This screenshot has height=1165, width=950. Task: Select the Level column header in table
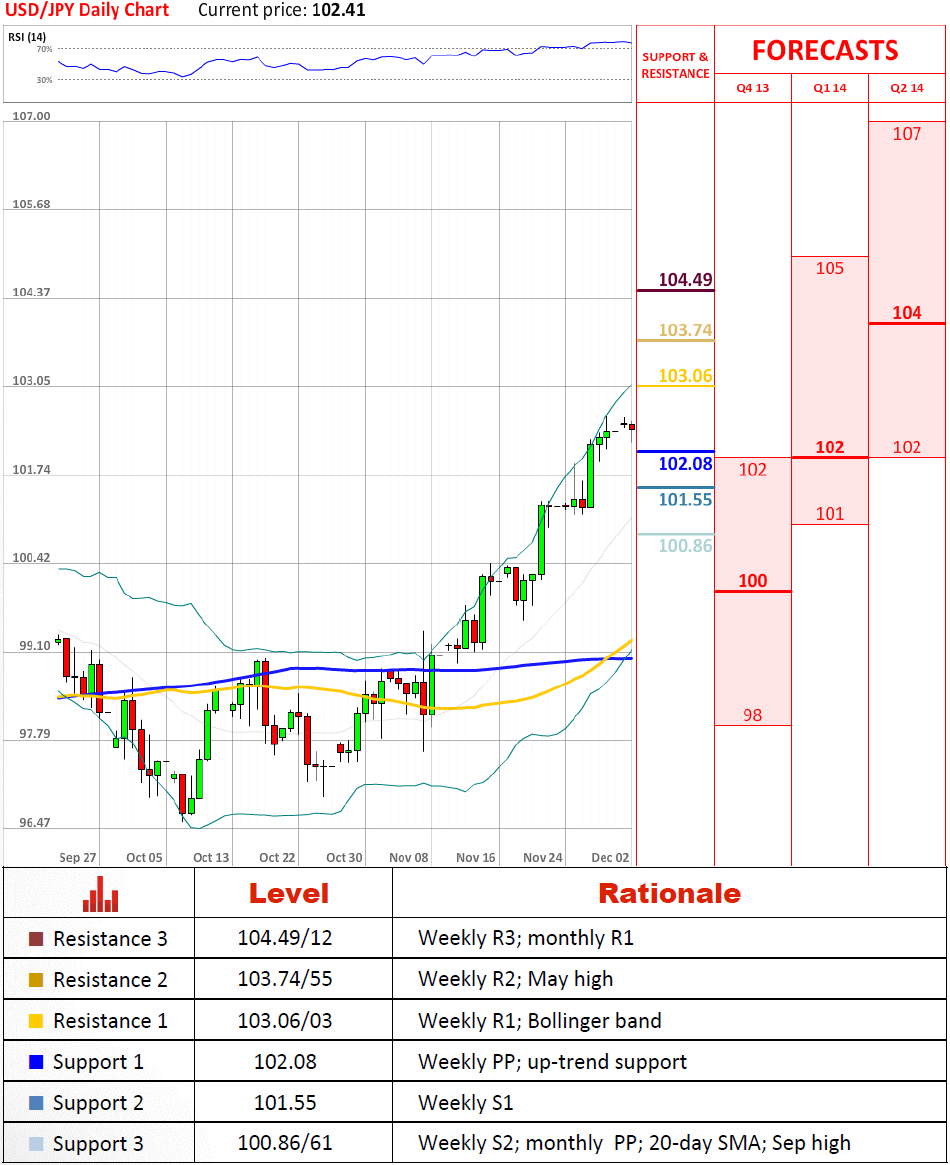pos(288,893)
